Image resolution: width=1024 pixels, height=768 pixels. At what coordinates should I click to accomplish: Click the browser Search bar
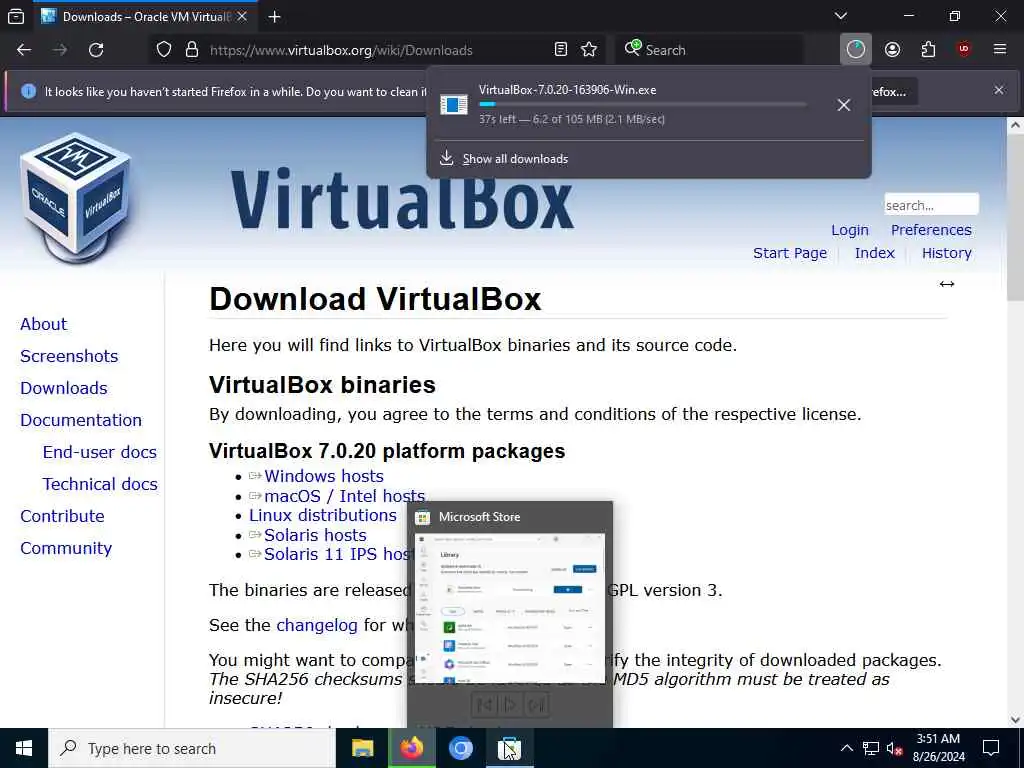pyautogui.click(x=709, y=50)
